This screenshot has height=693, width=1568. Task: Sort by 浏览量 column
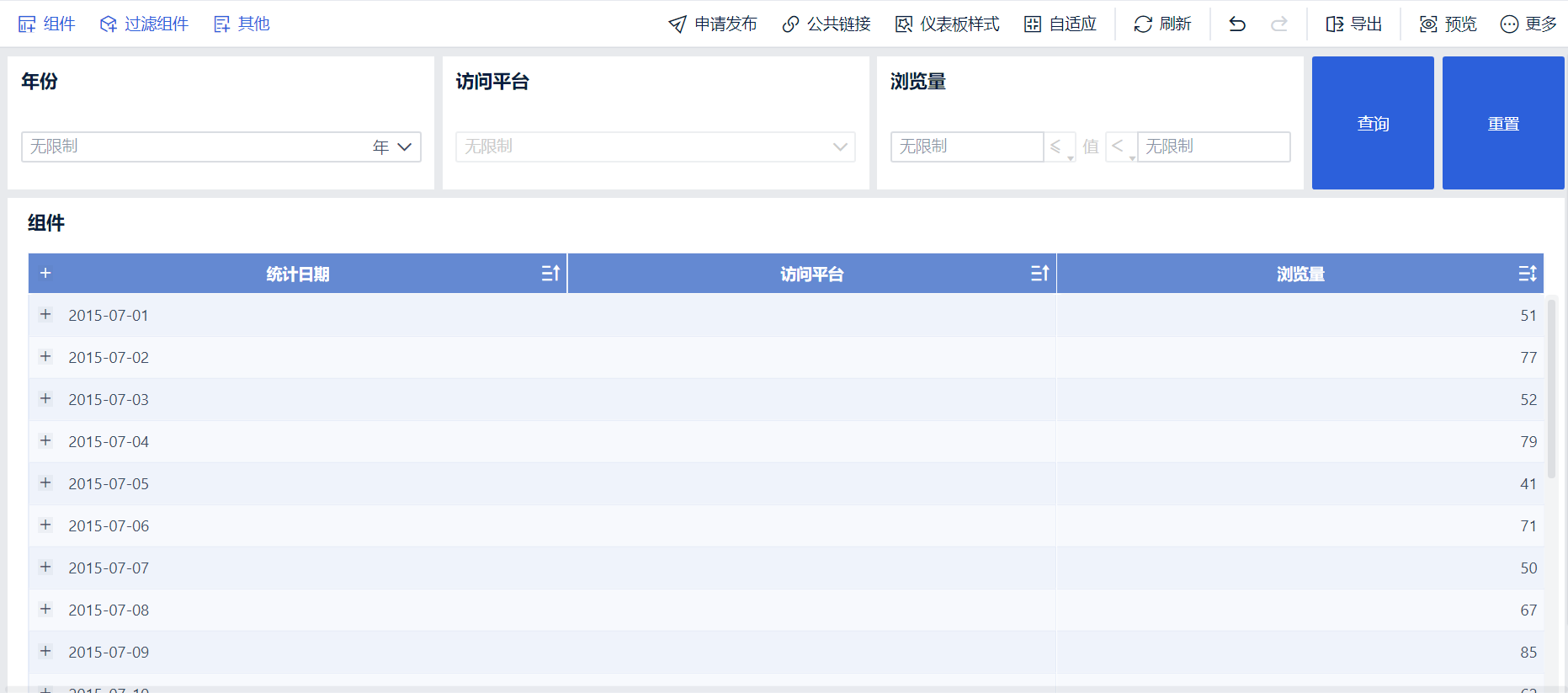[1528, 274]
